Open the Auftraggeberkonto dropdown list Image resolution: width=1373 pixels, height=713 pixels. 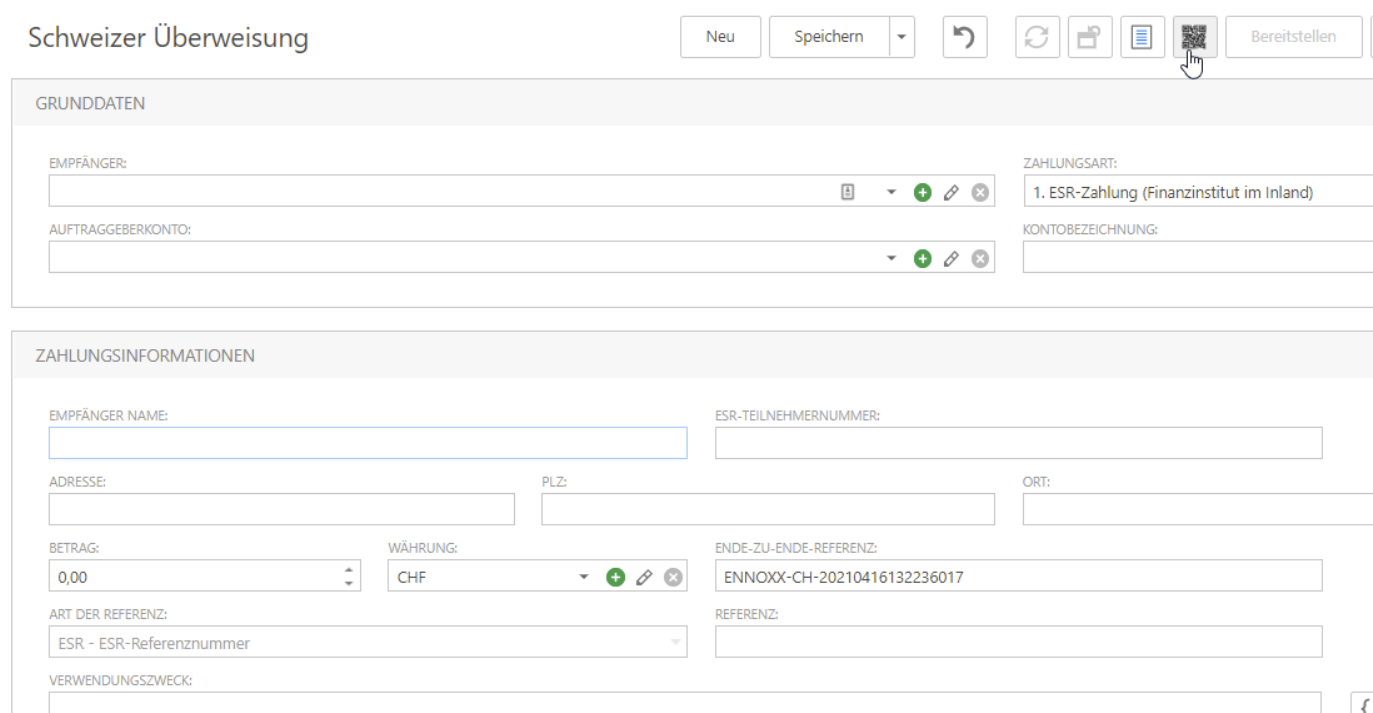[892, 258]
